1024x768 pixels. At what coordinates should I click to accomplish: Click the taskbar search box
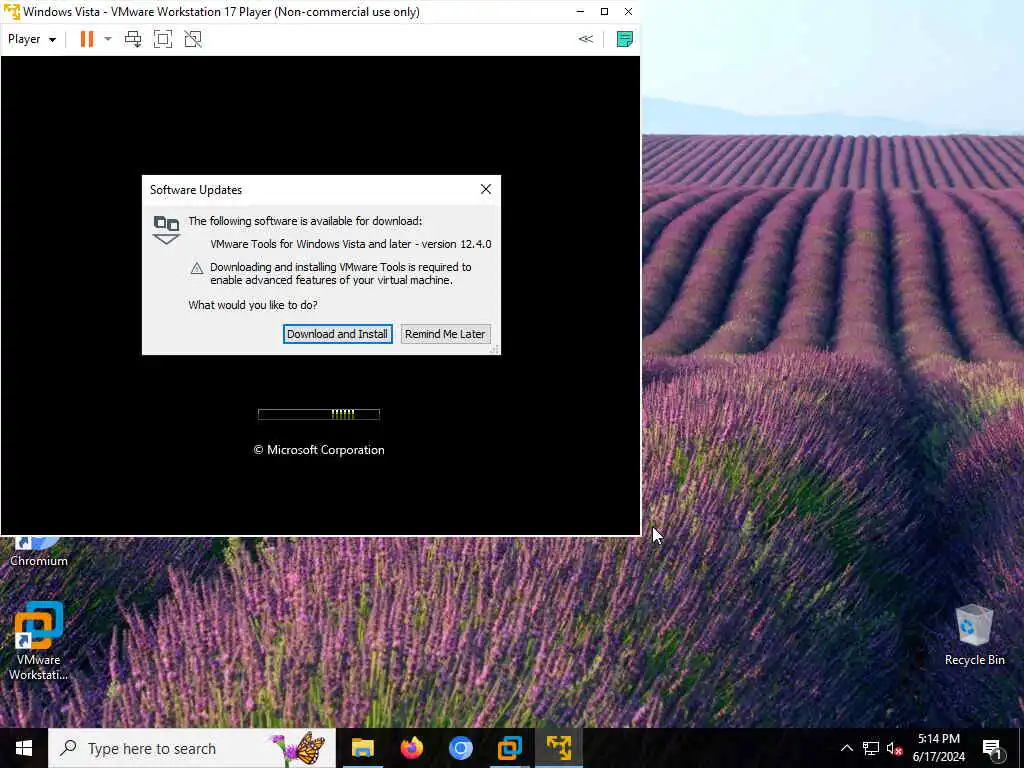pyautogui.click(x=192, y=748)
